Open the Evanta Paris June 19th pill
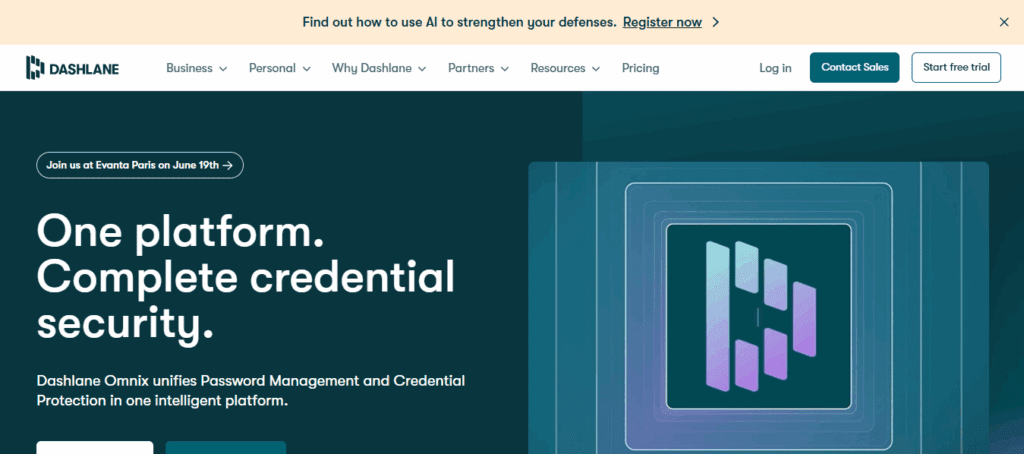The width and height of the screenshot is (1024, 454). pos(140,165)
